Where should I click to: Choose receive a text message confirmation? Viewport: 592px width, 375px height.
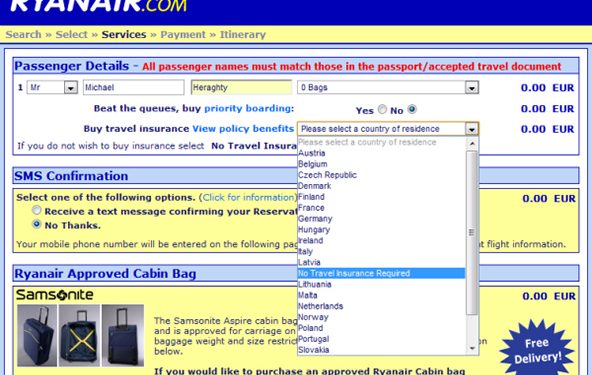point(37,210)
